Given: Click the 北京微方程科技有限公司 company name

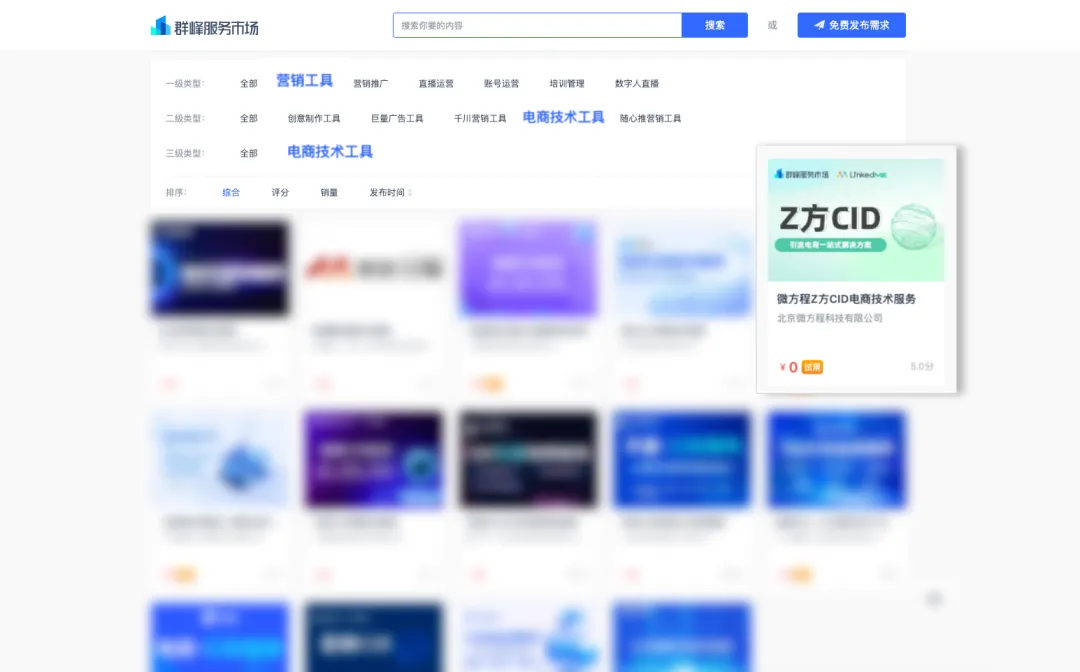Looking at the screenshot, I should click(830, 318).
